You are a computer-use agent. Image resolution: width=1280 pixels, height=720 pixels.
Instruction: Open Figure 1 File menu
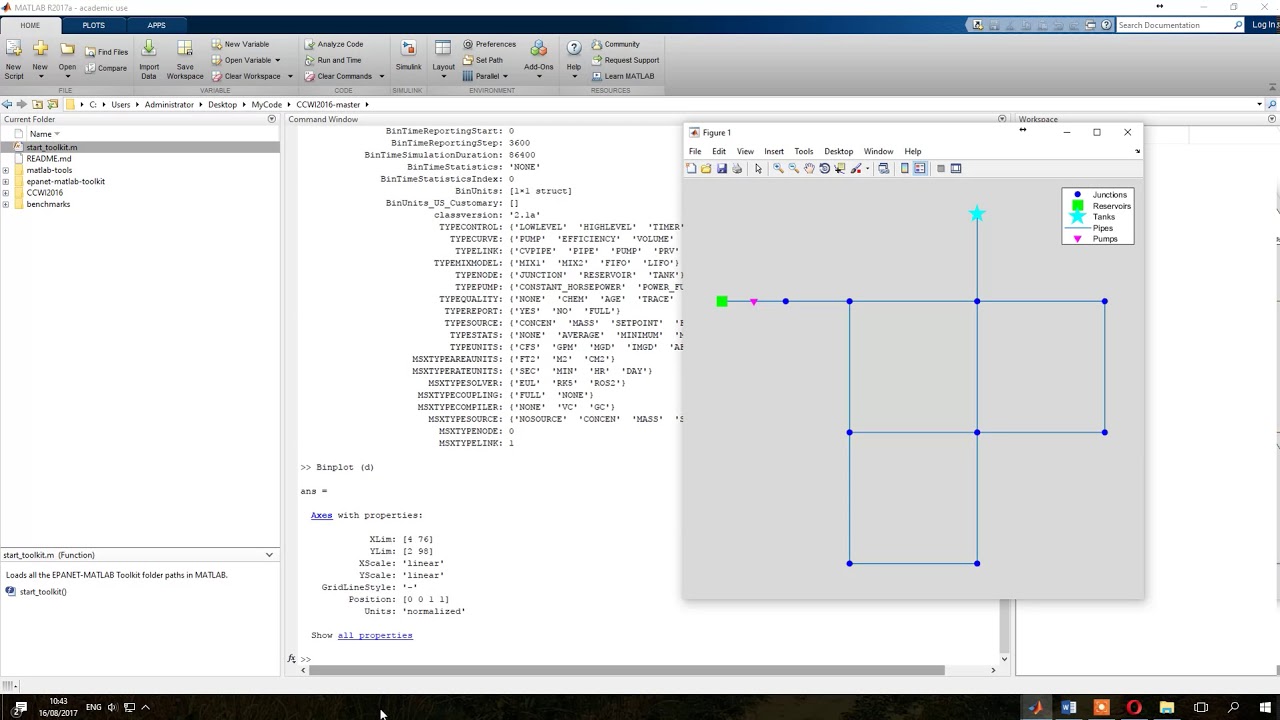coord(695,151)
